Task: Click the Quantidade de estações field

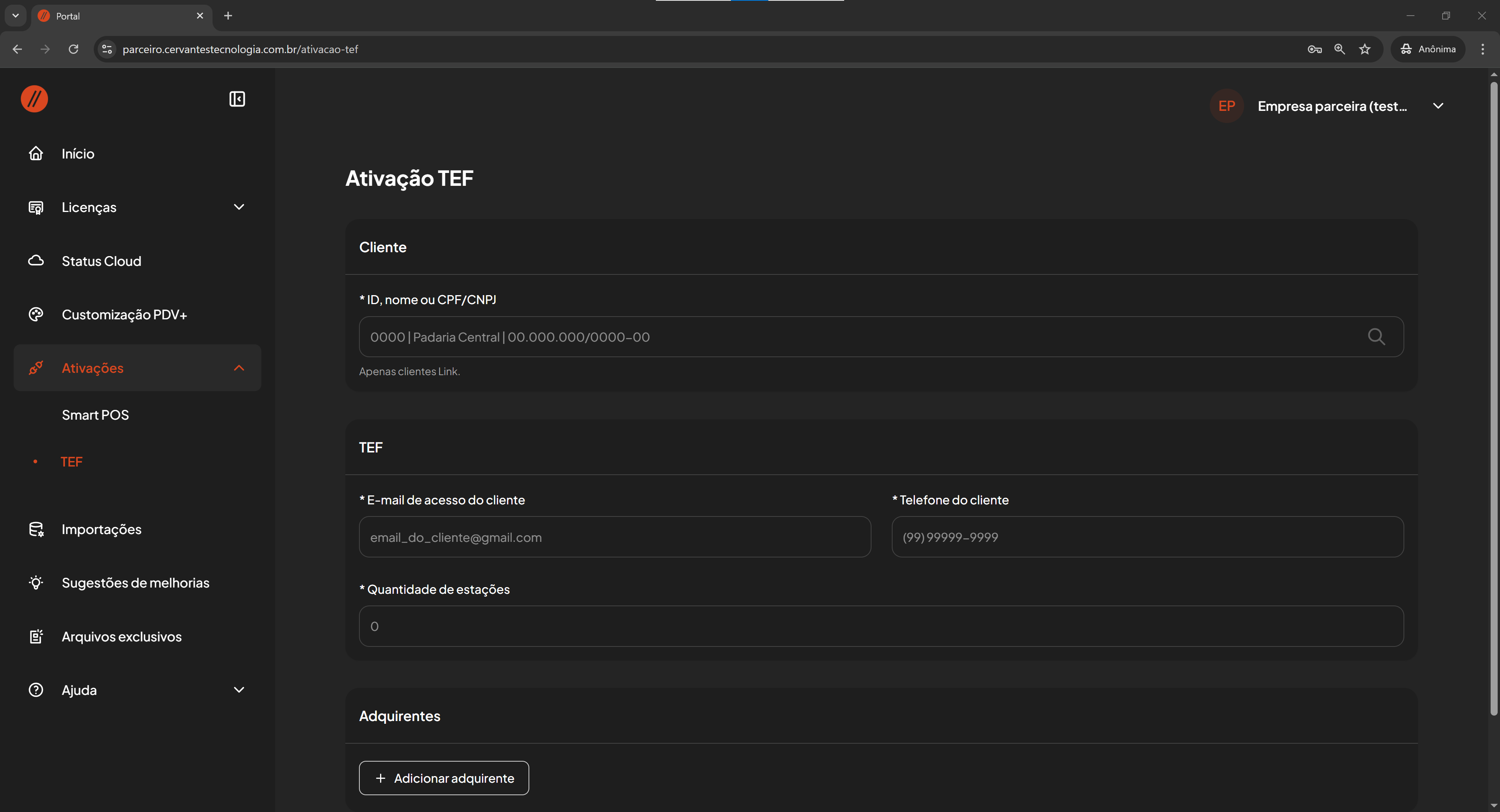Action: click(880, 626)
